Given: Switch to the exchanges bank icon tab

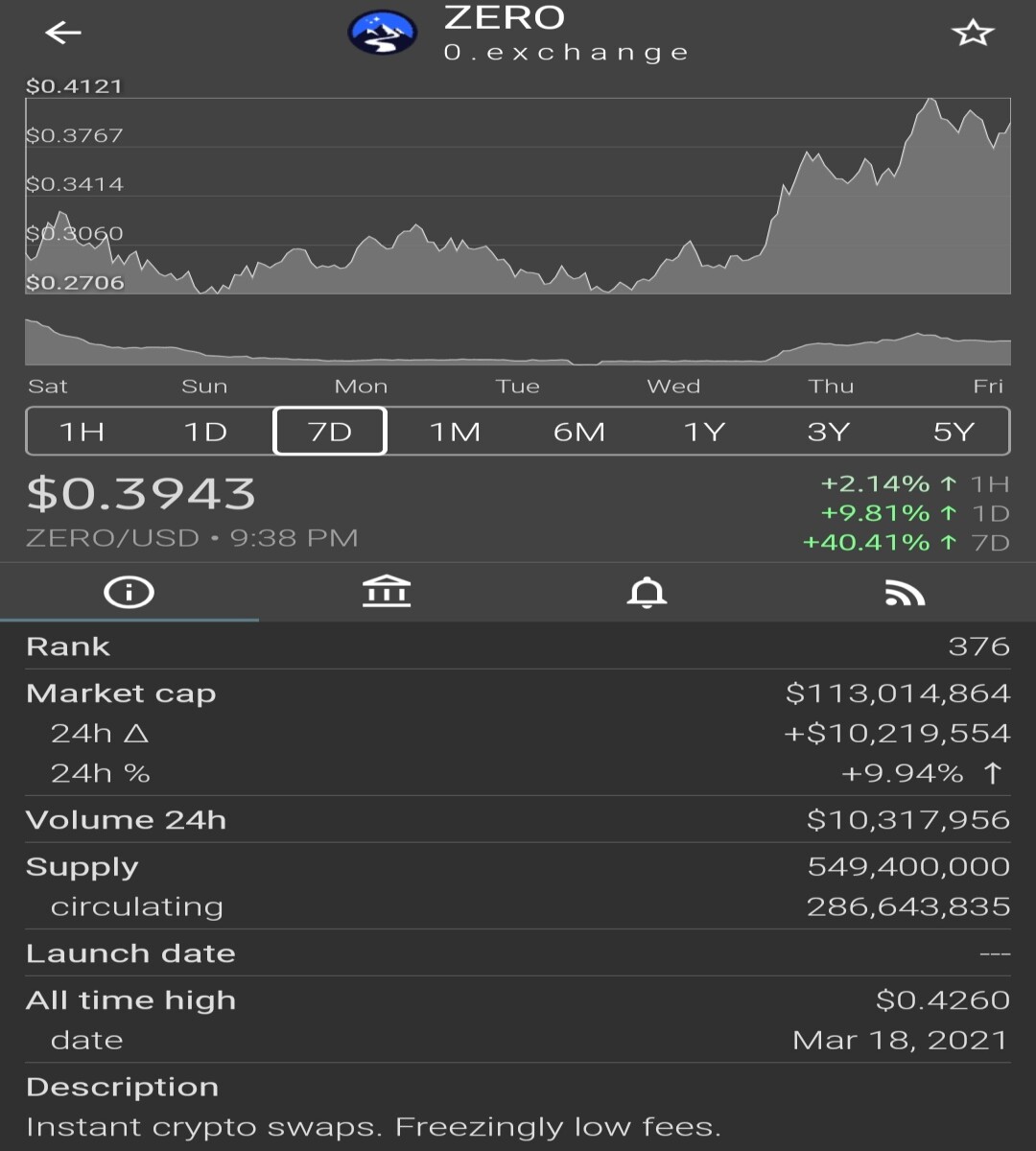Looking at the screenshot, I should point(387,592).
